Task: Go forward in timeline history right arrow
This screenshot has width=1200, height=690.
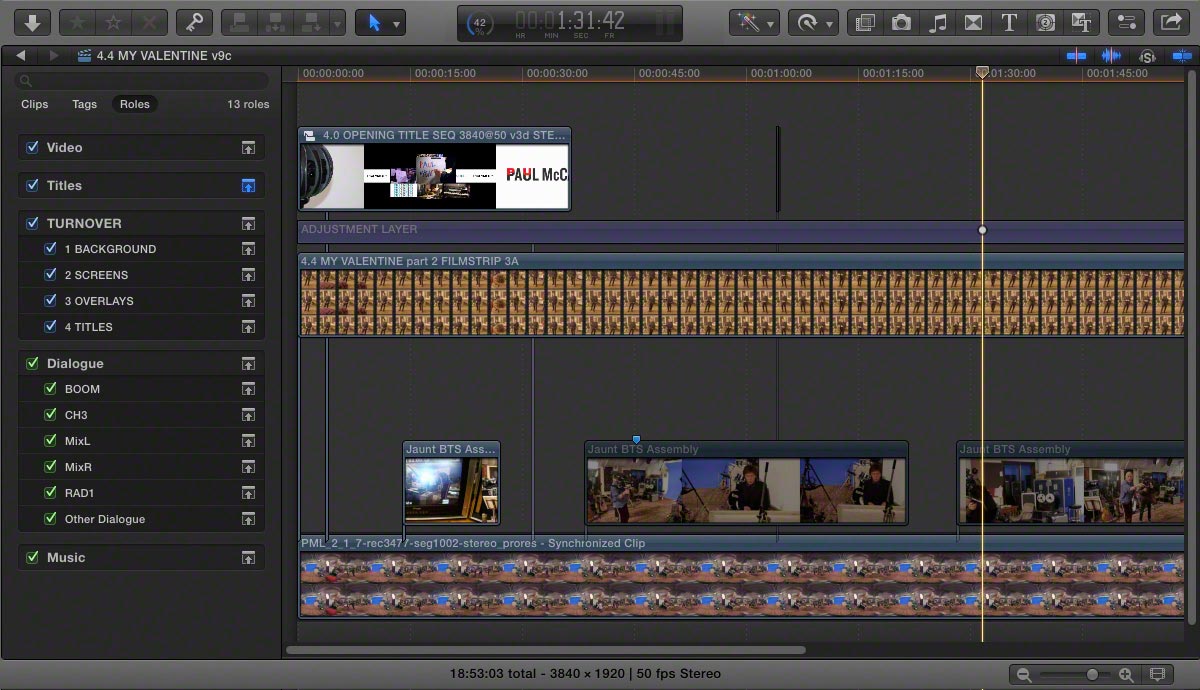Action: coord(54,56)
